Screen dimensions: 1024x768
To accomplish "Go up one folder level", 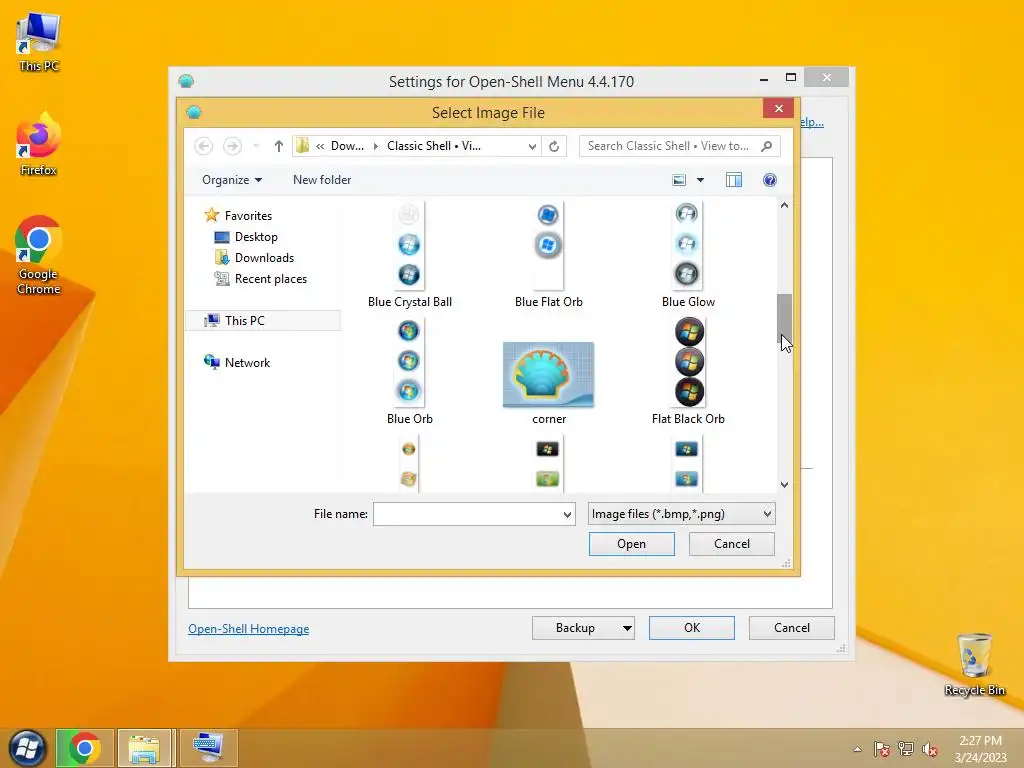I will point(279,146).
